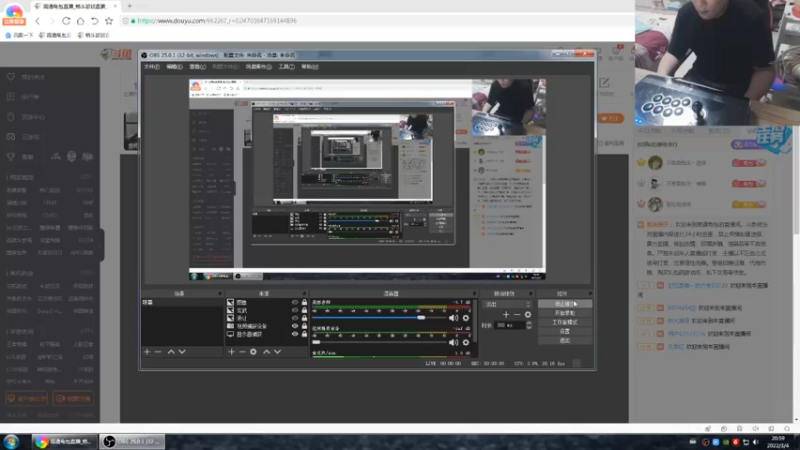
Task: Click the transition duration 300 ms field
Action: [510, 325]
